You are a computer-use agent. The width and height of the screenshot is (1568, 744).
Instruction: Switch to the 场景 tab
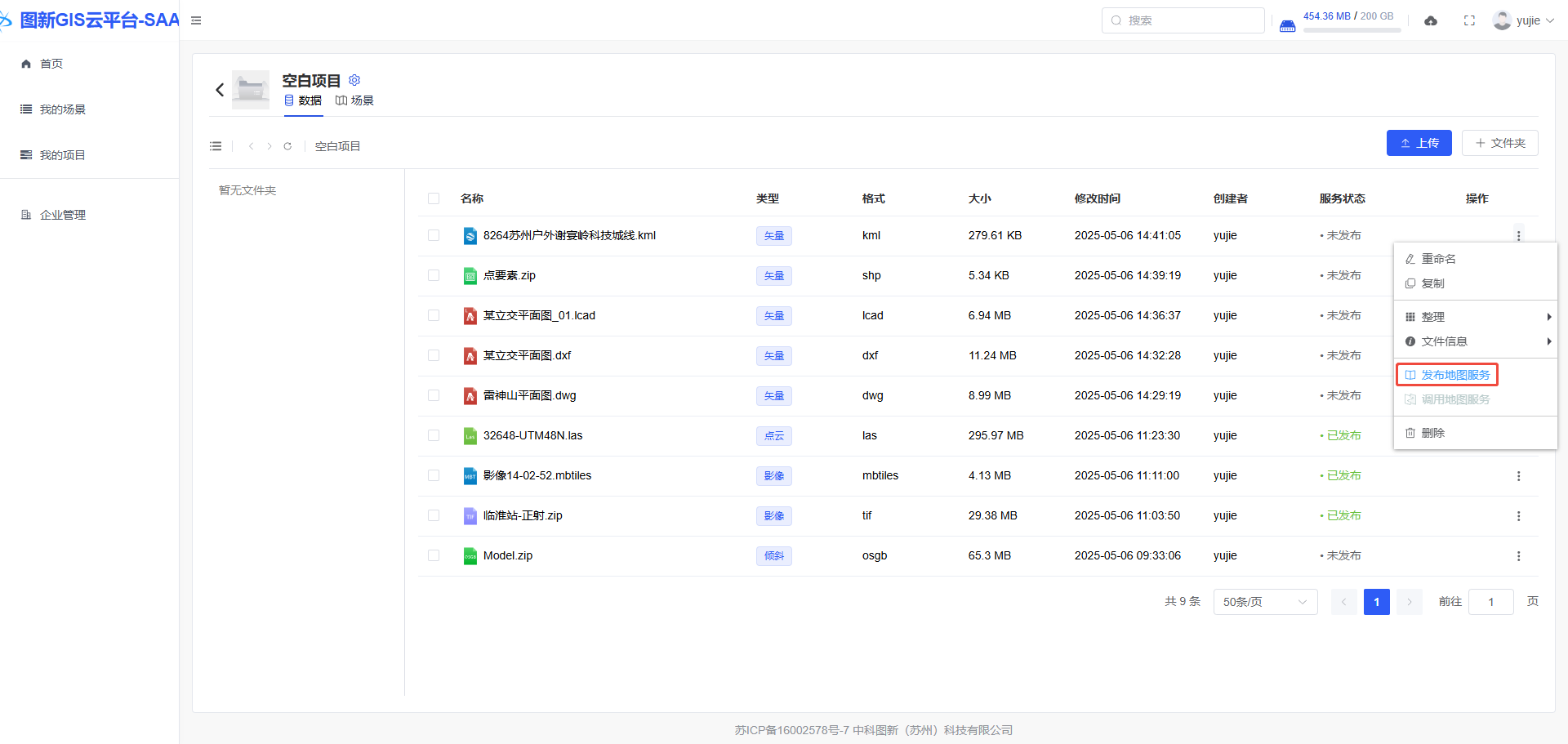point(355,100)
